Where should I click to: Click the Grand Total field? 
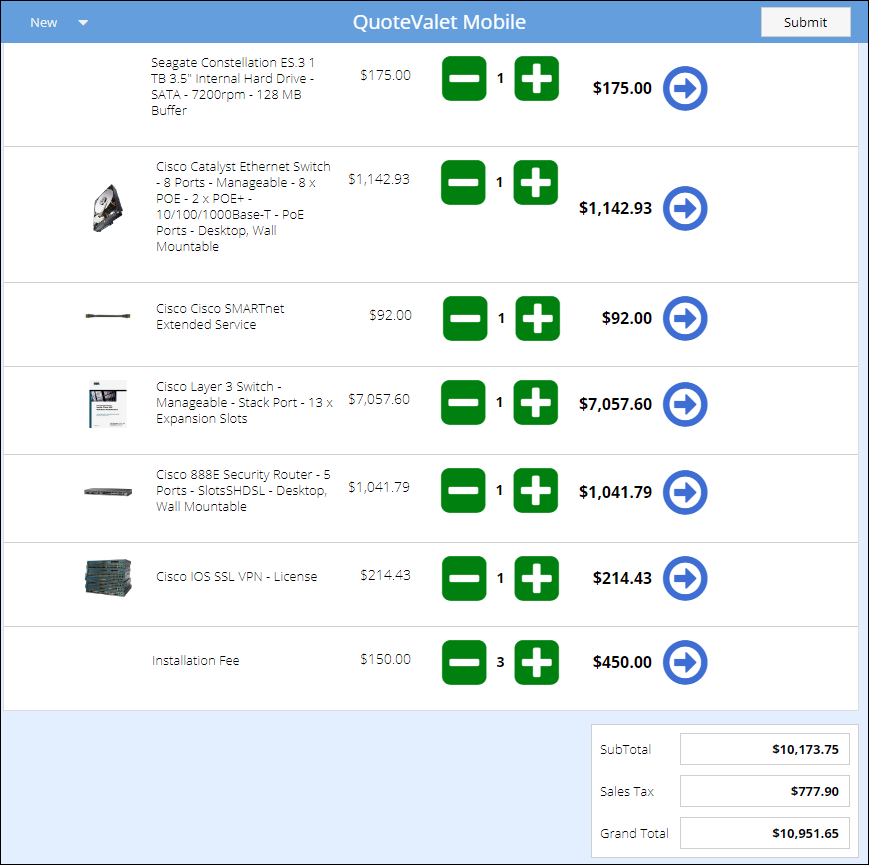tap(764, 833)
